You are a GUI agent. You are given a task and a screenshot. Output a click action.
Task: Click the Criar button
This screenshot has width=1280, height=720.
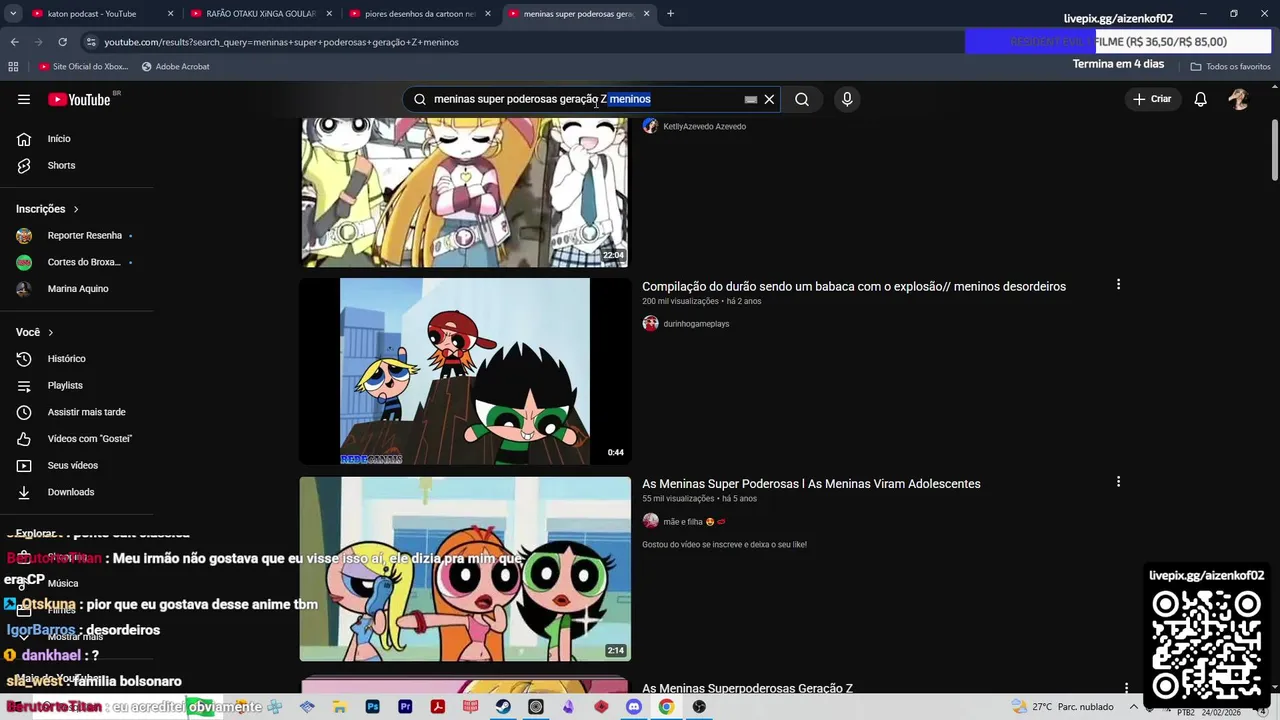(x=1151, y=99)
